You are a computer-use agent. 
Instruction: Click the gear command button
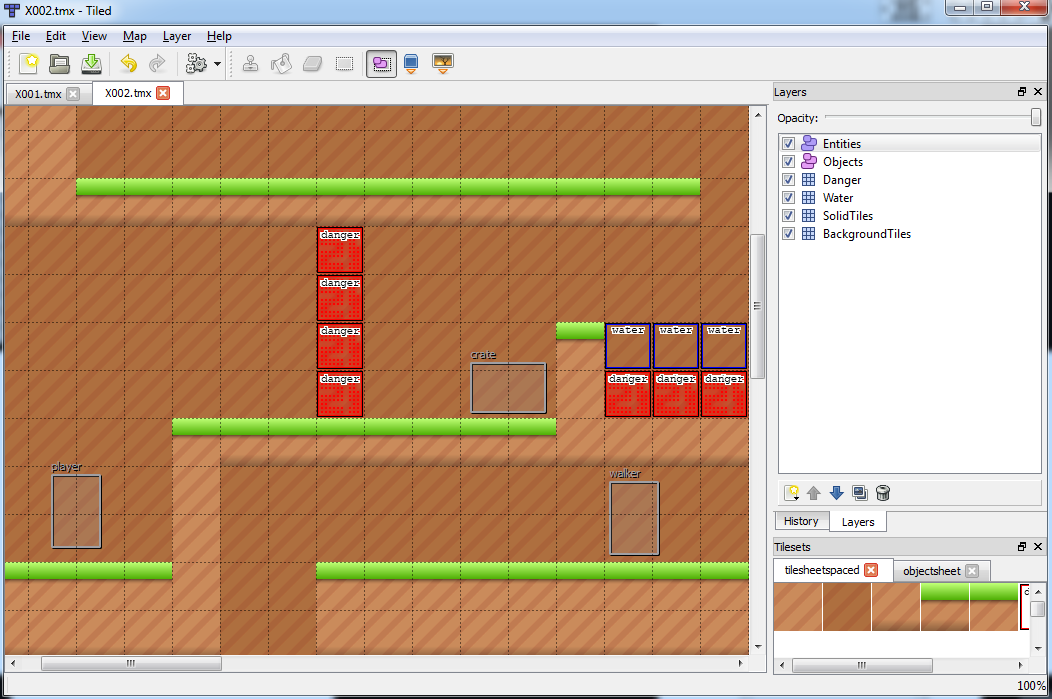(196, 64)
